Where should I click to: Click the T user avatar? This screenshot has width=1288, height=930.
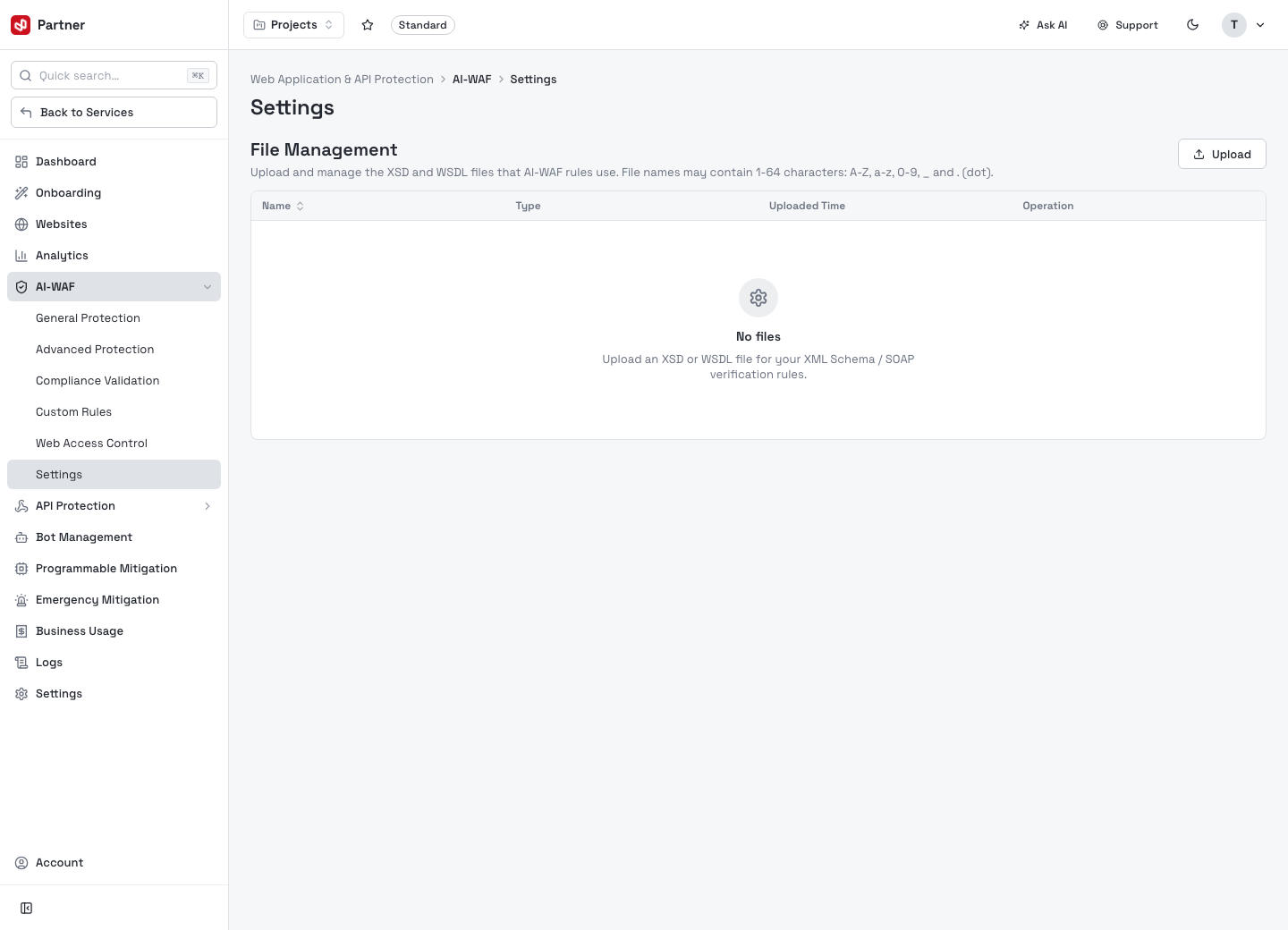point(1234,25)
